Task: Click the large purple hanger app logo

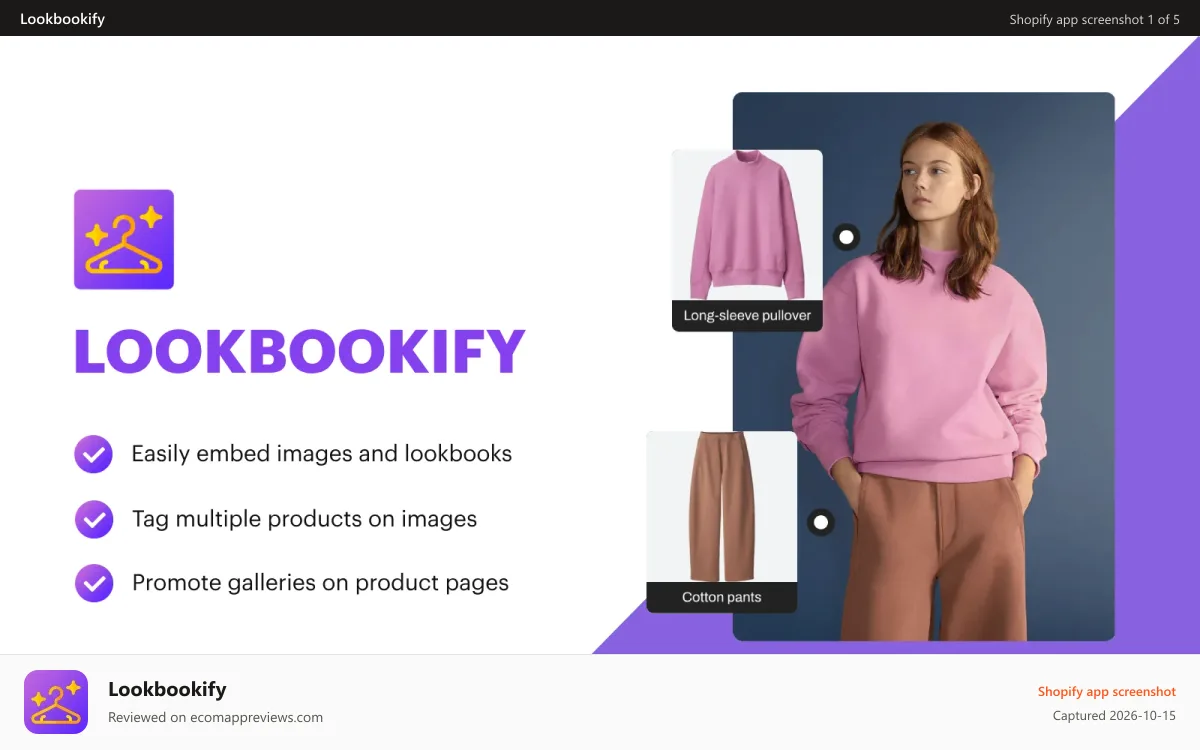Action: 124,240
